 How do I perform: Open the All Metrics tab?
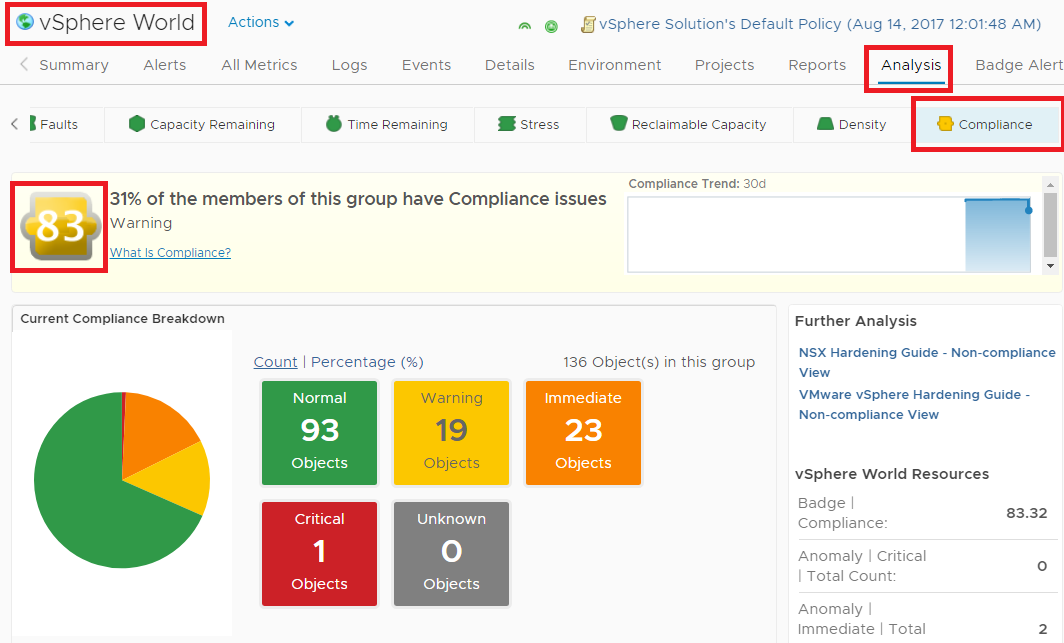point(259,65)
